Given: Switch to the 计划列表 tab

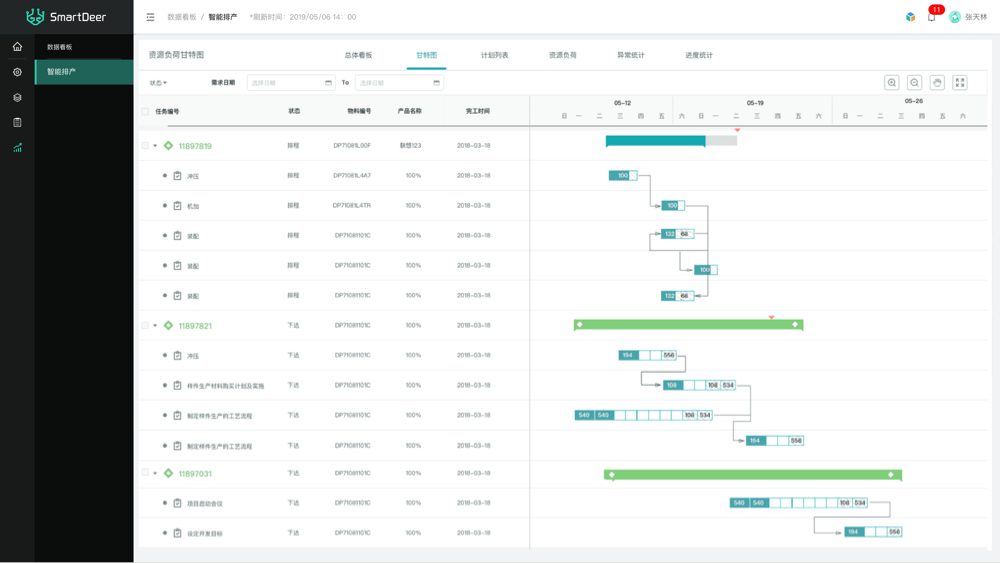Looking at the screenshot, I should (x=494, y=55).
